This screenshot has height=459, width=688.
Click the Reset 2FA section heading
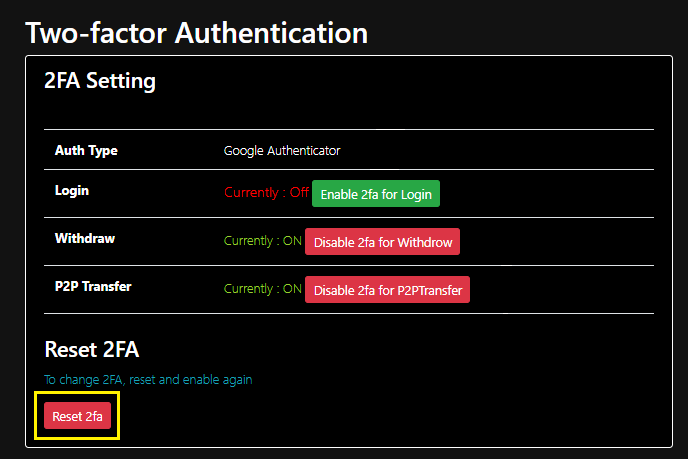pyautogui.click(x=92, y=349)
